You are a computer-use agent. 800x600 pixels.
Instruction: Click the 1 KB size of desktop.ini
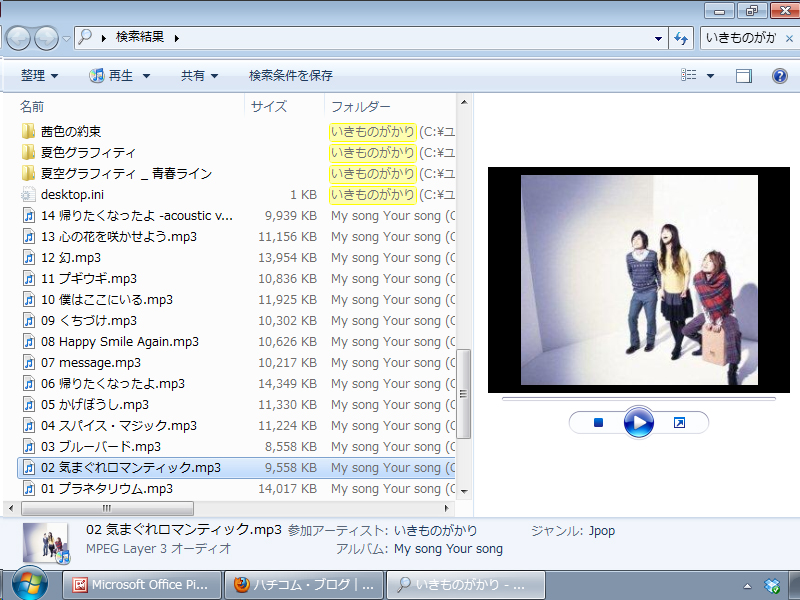(304, 195)
